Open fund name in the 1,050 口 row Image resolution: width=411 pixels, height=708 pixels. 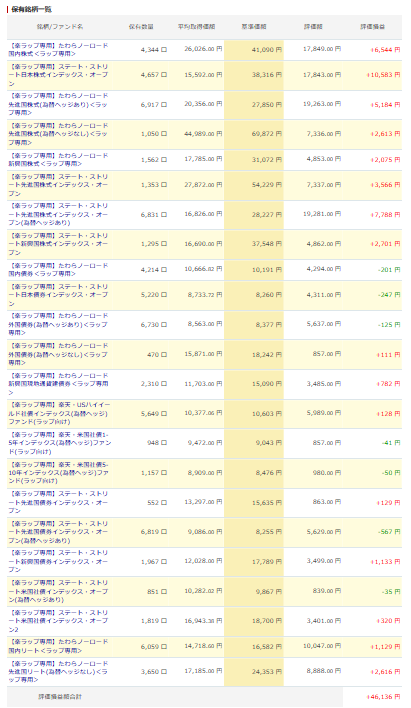point(58,134)
